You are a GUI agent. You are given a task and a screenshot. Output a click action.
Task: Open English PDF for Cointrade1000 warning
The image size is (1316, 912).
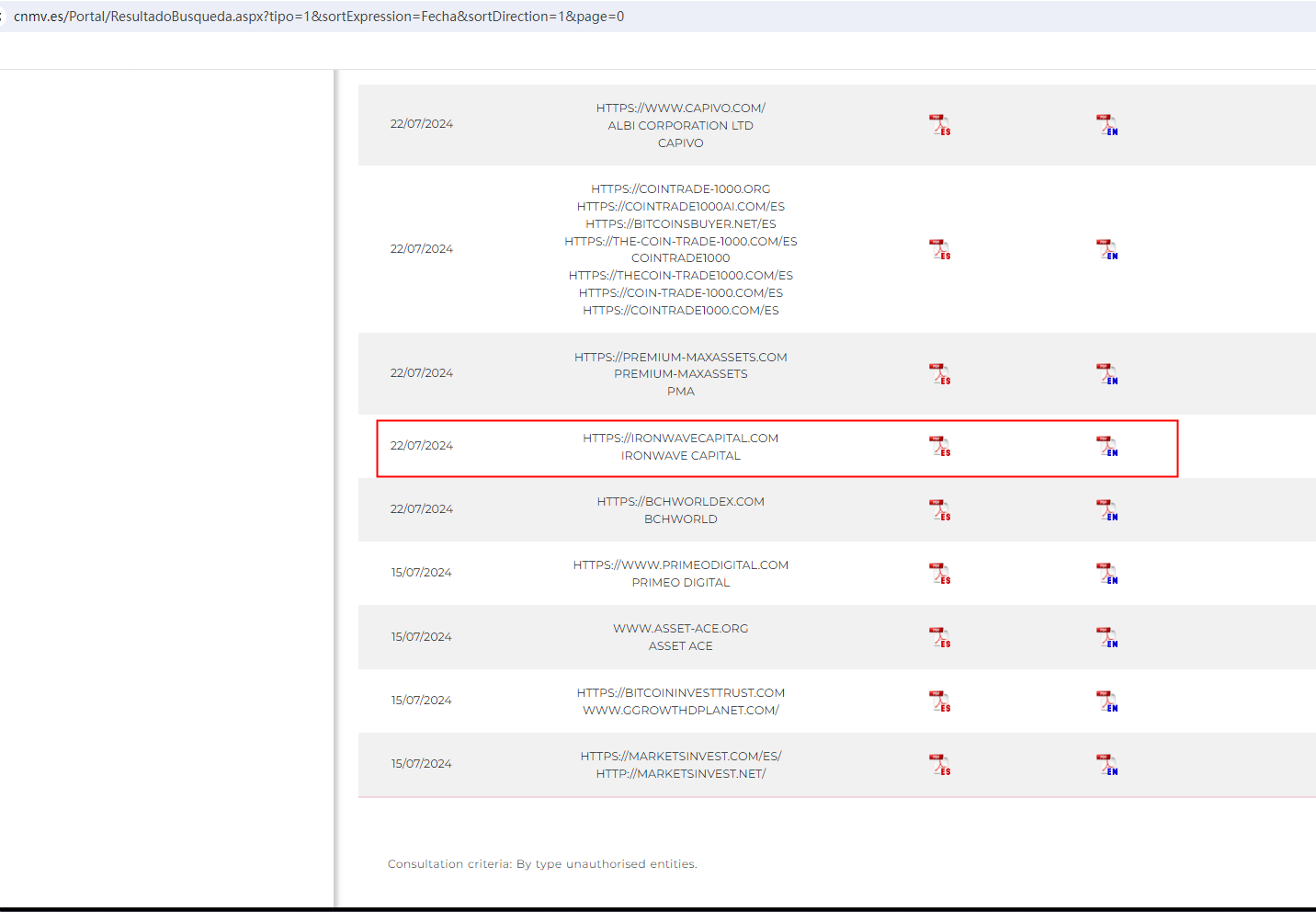(1106, 249)
